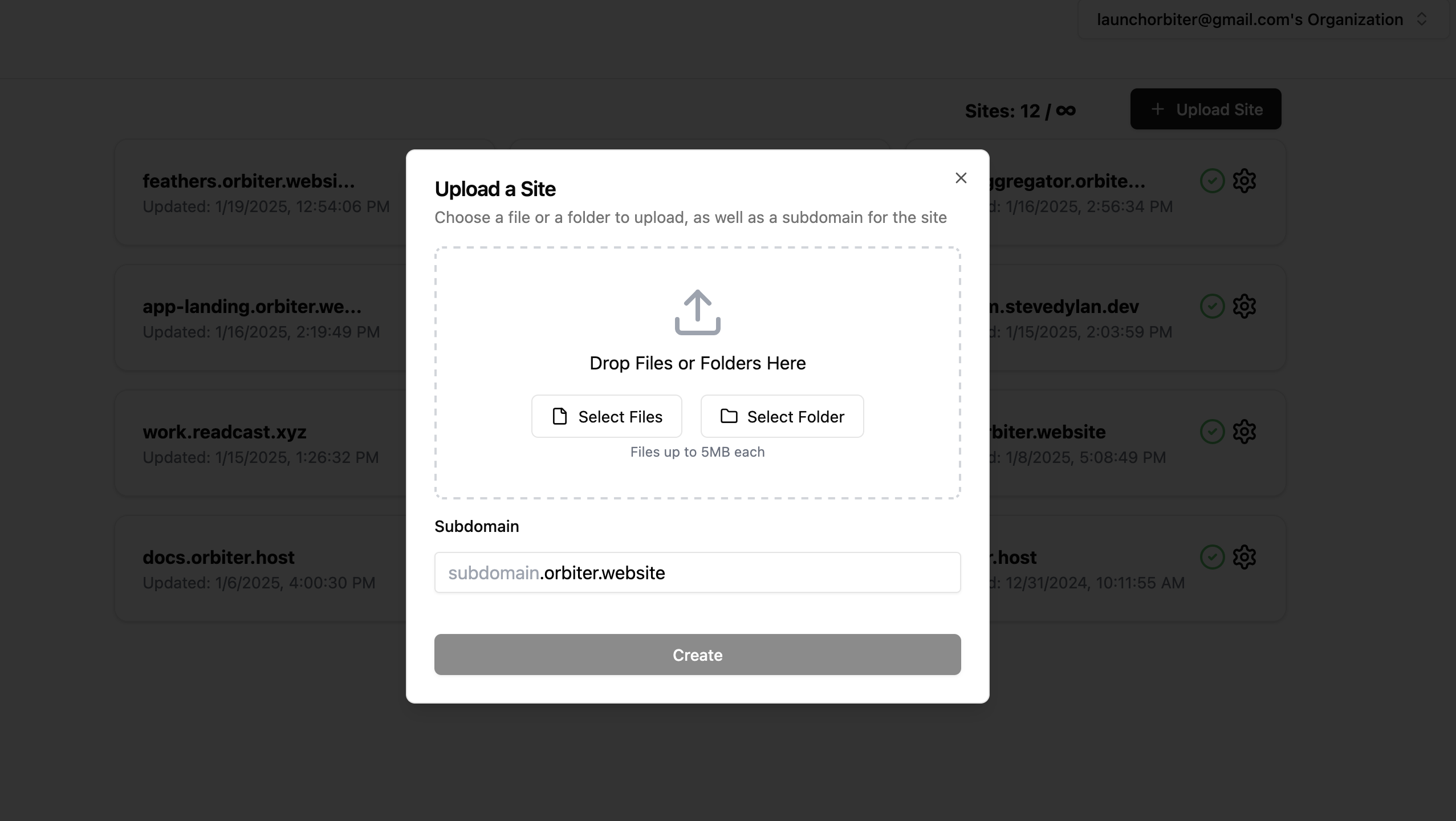Close the Upload a Site dialog
Screen dimensions: 1456x821
pyautogui.click(x=961, y=178)
